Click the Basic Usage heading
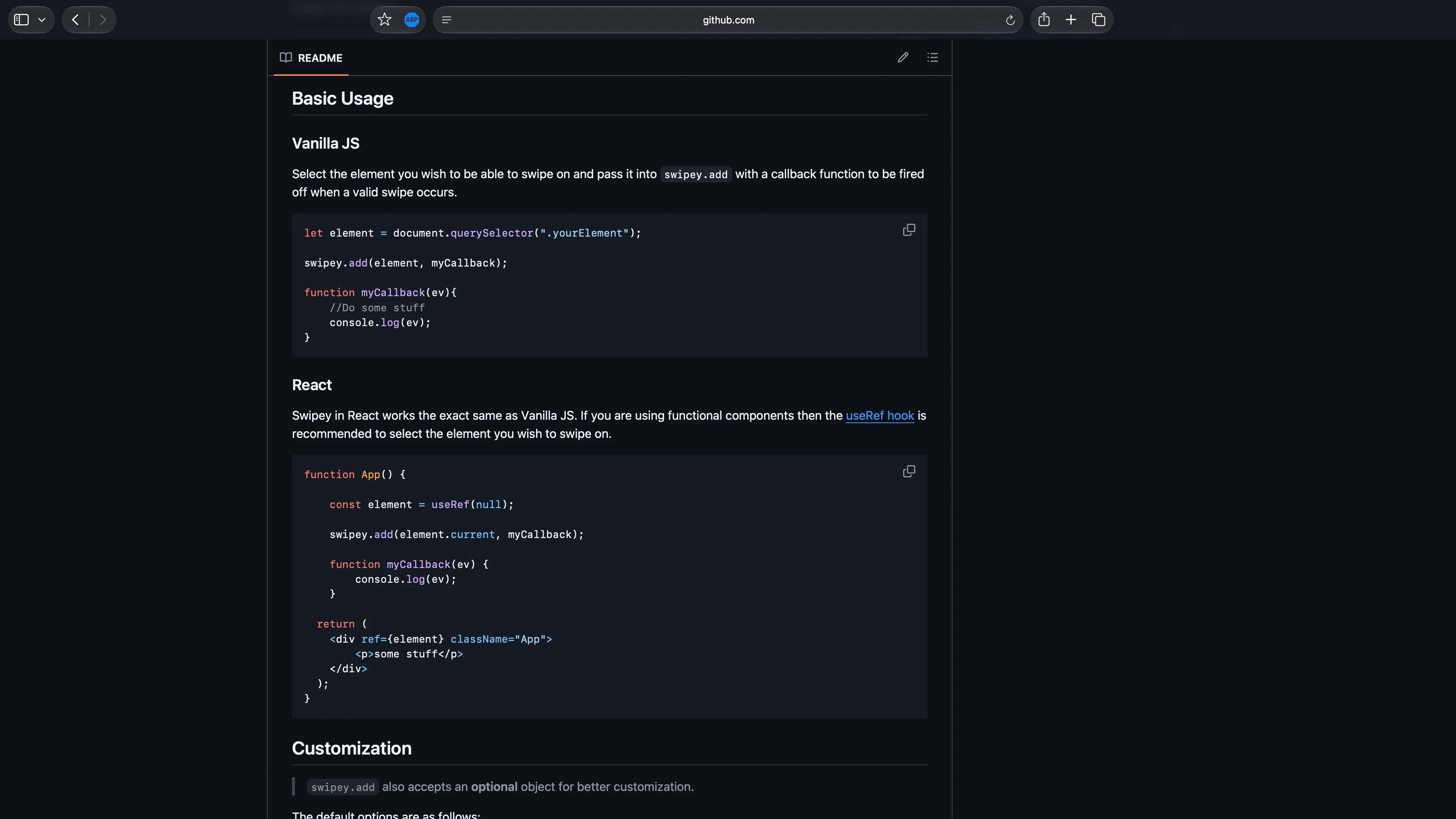This screenshot has height=819, width=1456. (342, 98)
